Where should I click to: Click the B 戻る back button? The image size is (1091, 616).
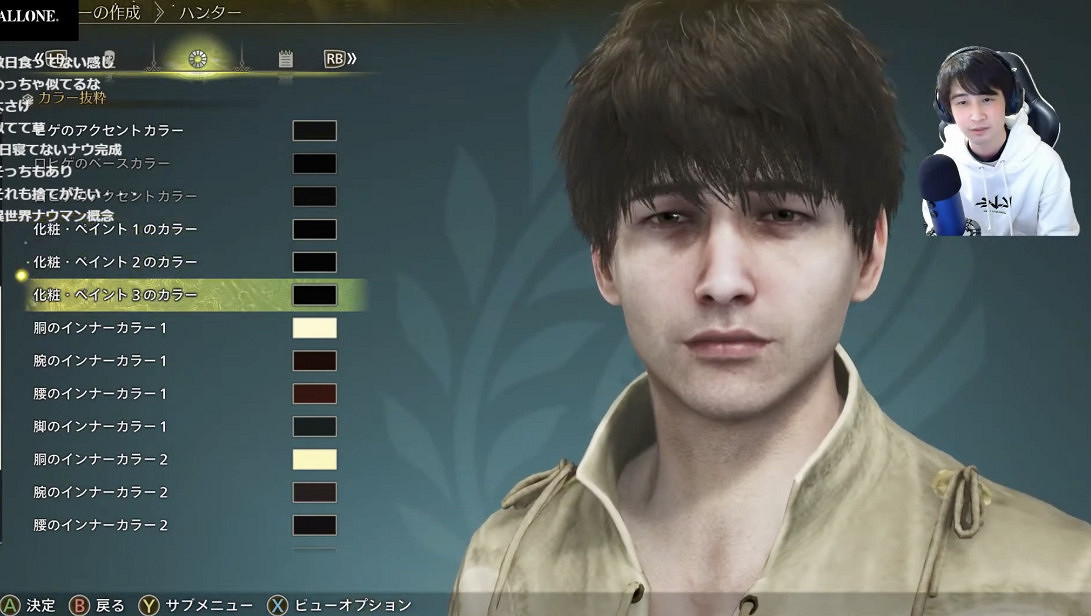[98, 605]
